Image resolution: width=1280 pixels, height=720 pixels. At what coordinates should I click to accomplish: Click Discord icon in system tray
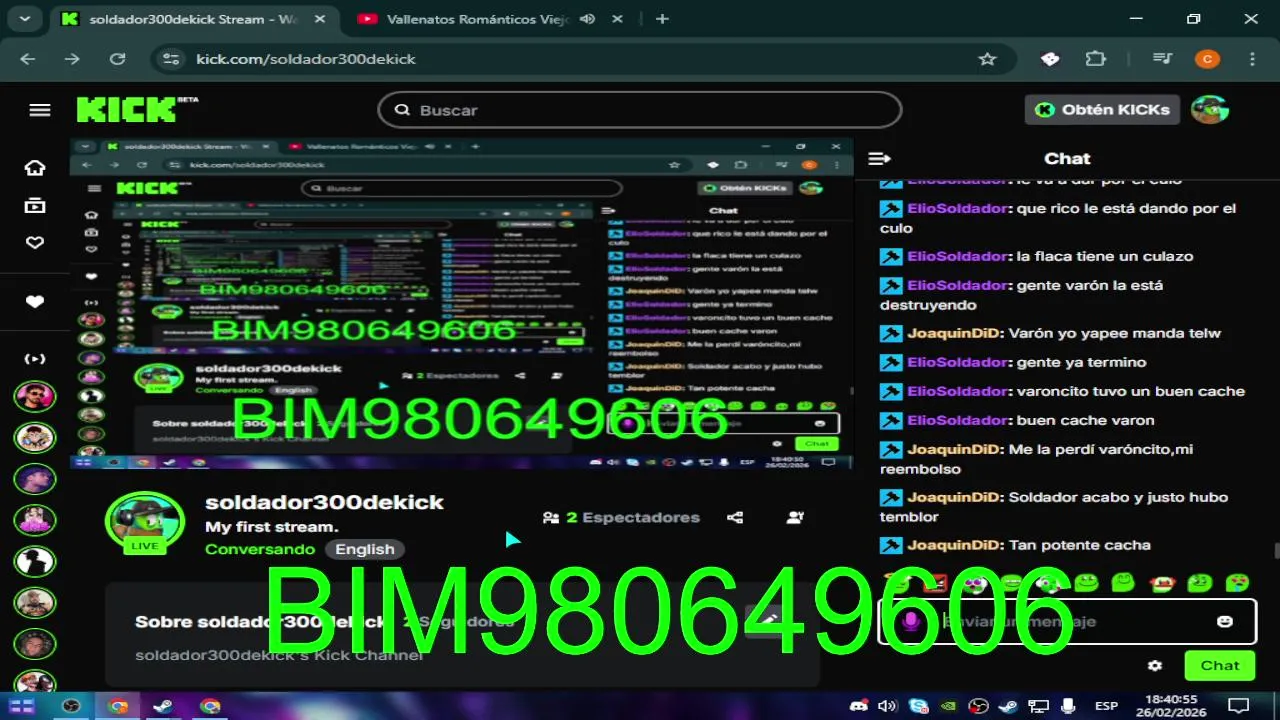[856, 706]
